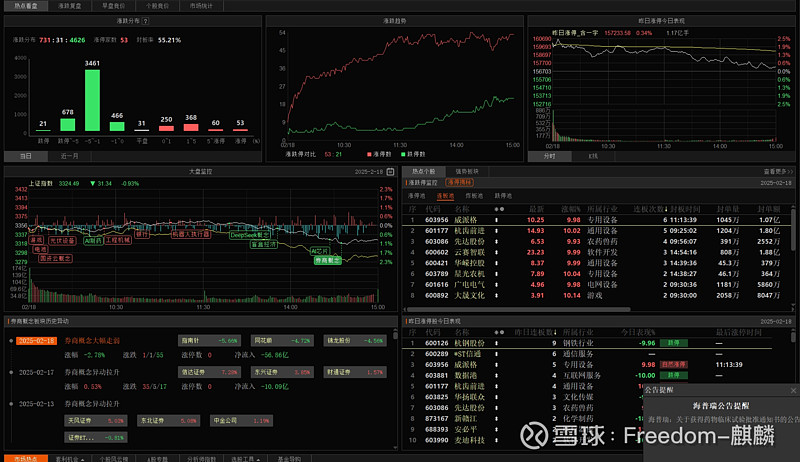Select the 涨跌复盘 top tab

(69, 6)
